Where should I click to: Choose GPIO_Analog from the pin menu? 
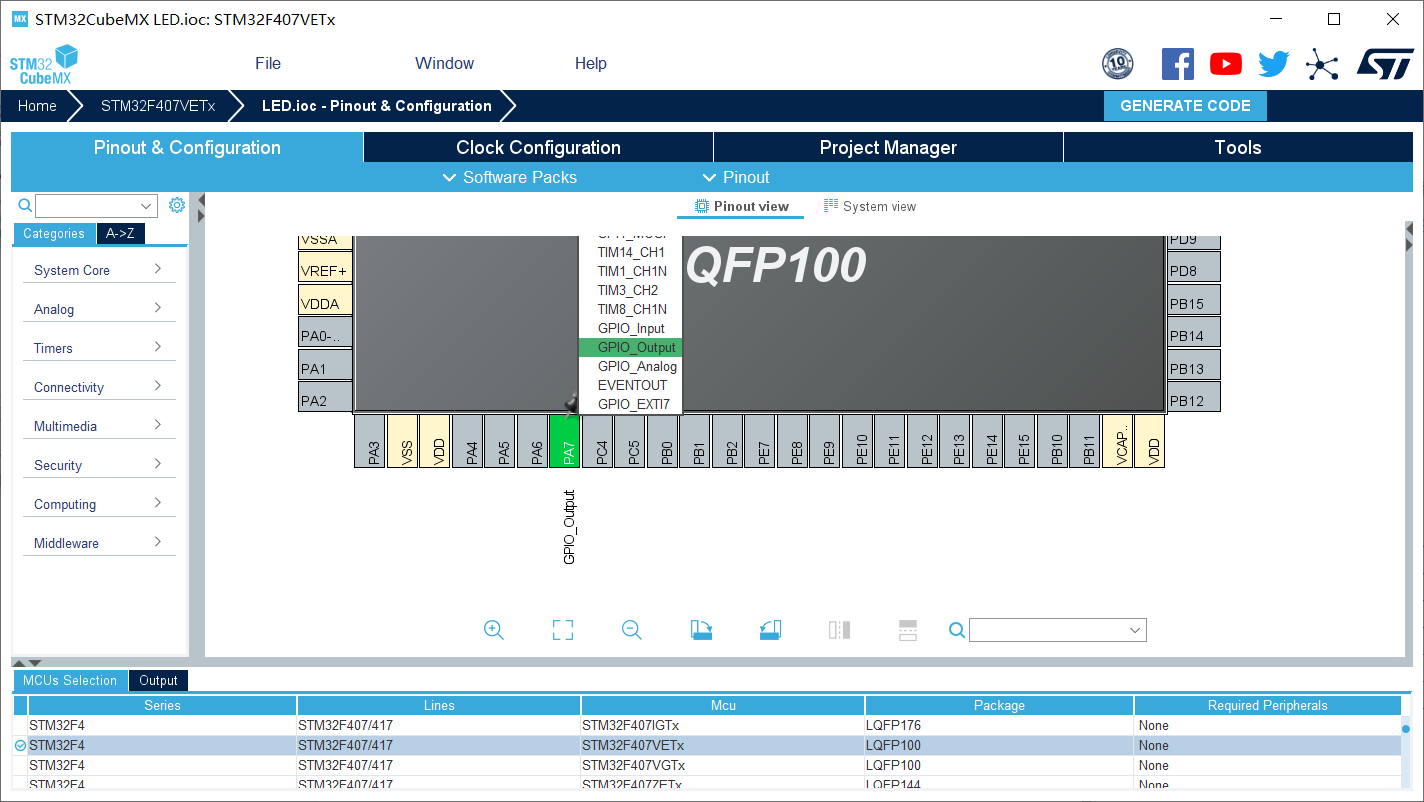[x=631, y=366]
